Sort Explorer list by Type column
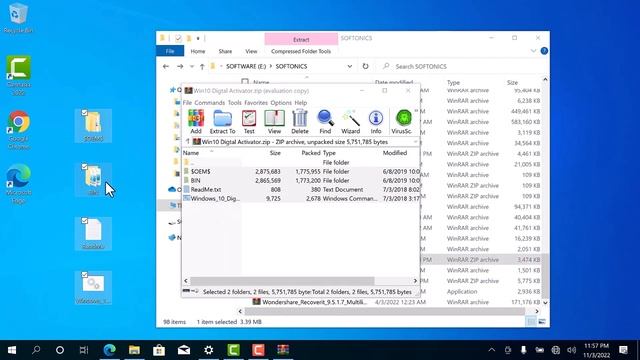This screenshot has width=640, height=360. (x=453, y=82)
